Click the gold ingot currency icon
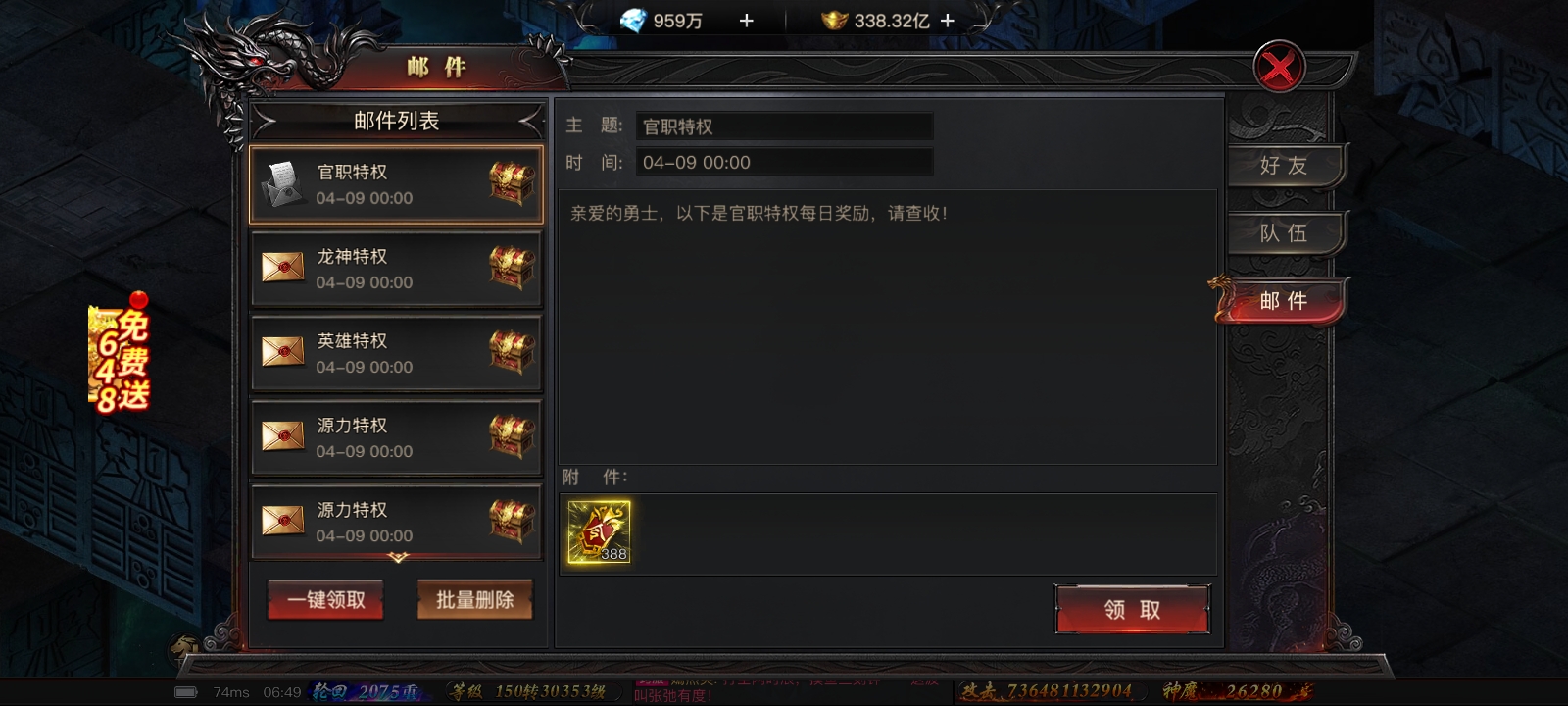The image size is (1568, 706). click(834, 21)
